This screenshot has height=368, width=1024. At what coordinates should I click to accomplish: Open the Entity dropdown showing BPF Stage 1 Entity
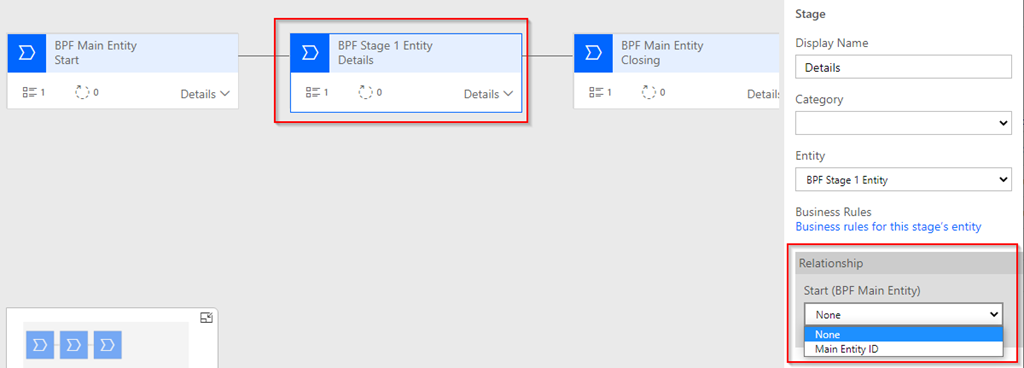coord(903,180)
